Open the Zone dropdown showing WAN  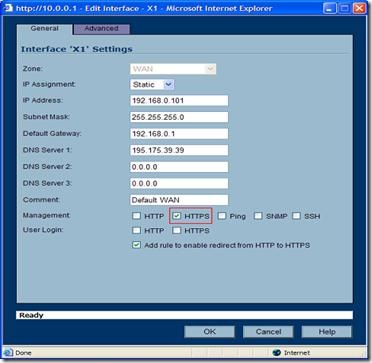(173, 69)
